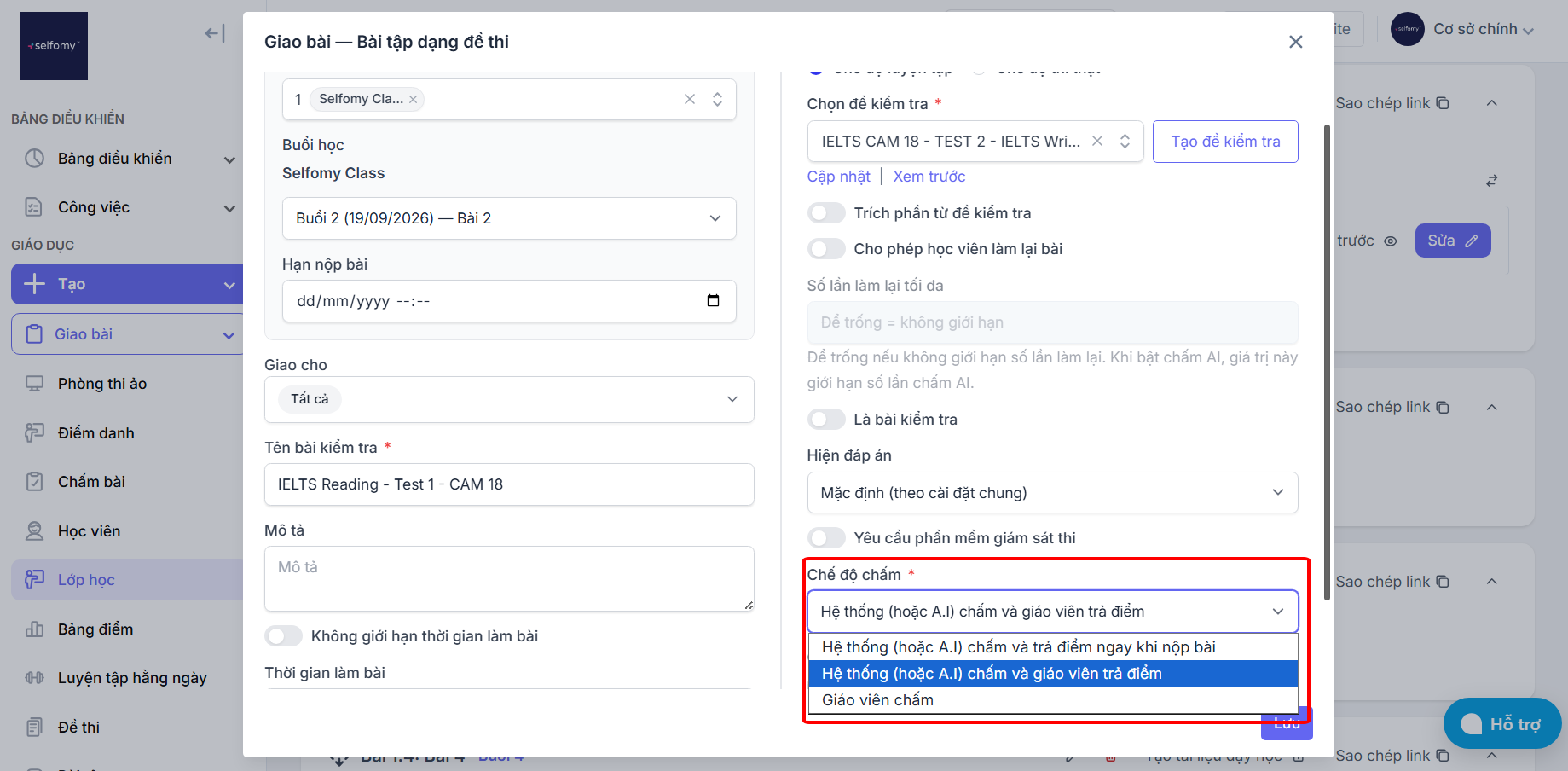
Task: Click the Bảng điểm chart icon
Action: [x=34, y=629]
